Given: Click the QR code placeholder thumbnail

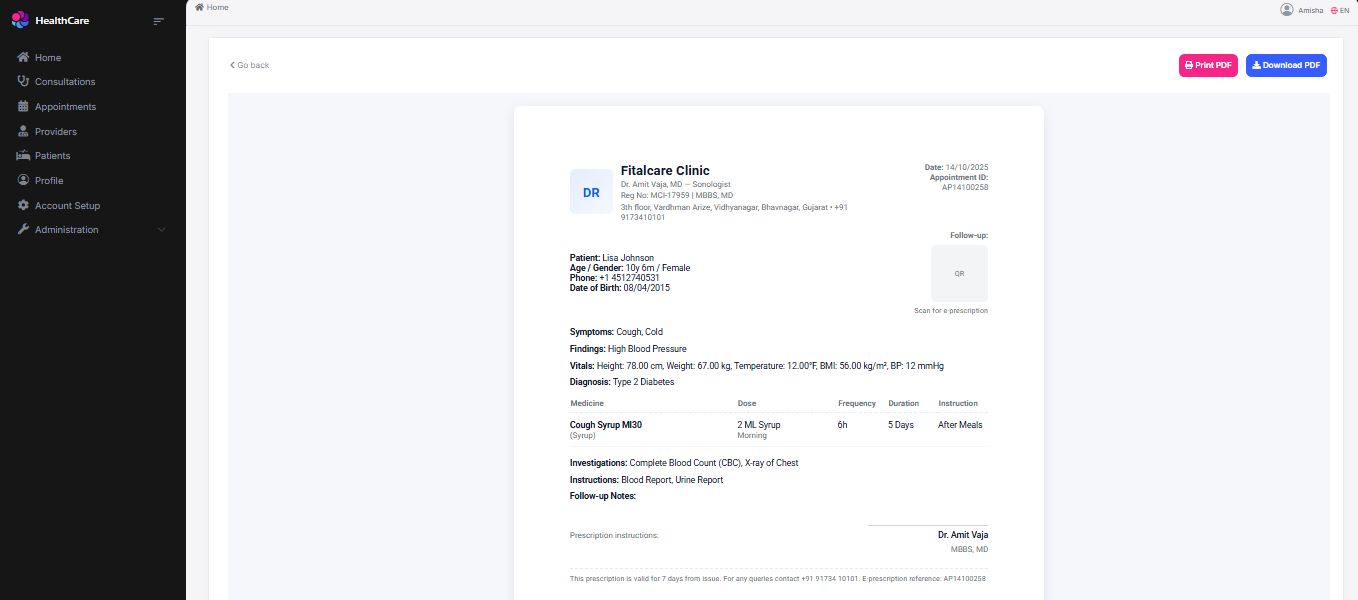Looking at the screenshot, I should pos(959,273).
